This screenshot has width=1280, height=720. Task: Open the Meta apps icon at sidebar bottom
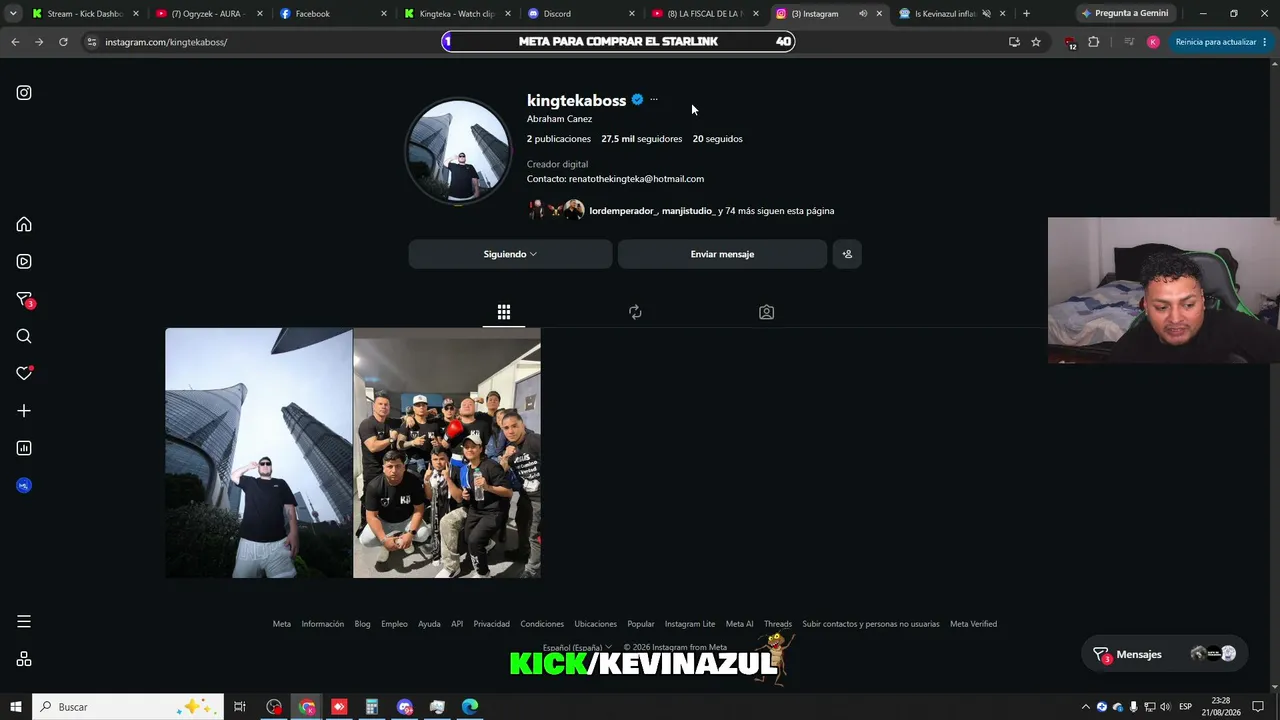click(24, 659)
